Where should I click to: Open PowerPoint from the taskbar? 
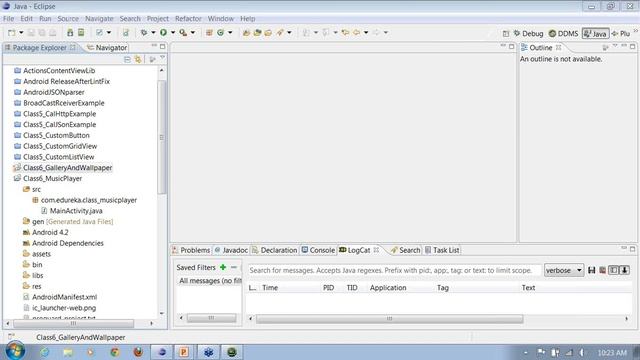coord(184,352)
